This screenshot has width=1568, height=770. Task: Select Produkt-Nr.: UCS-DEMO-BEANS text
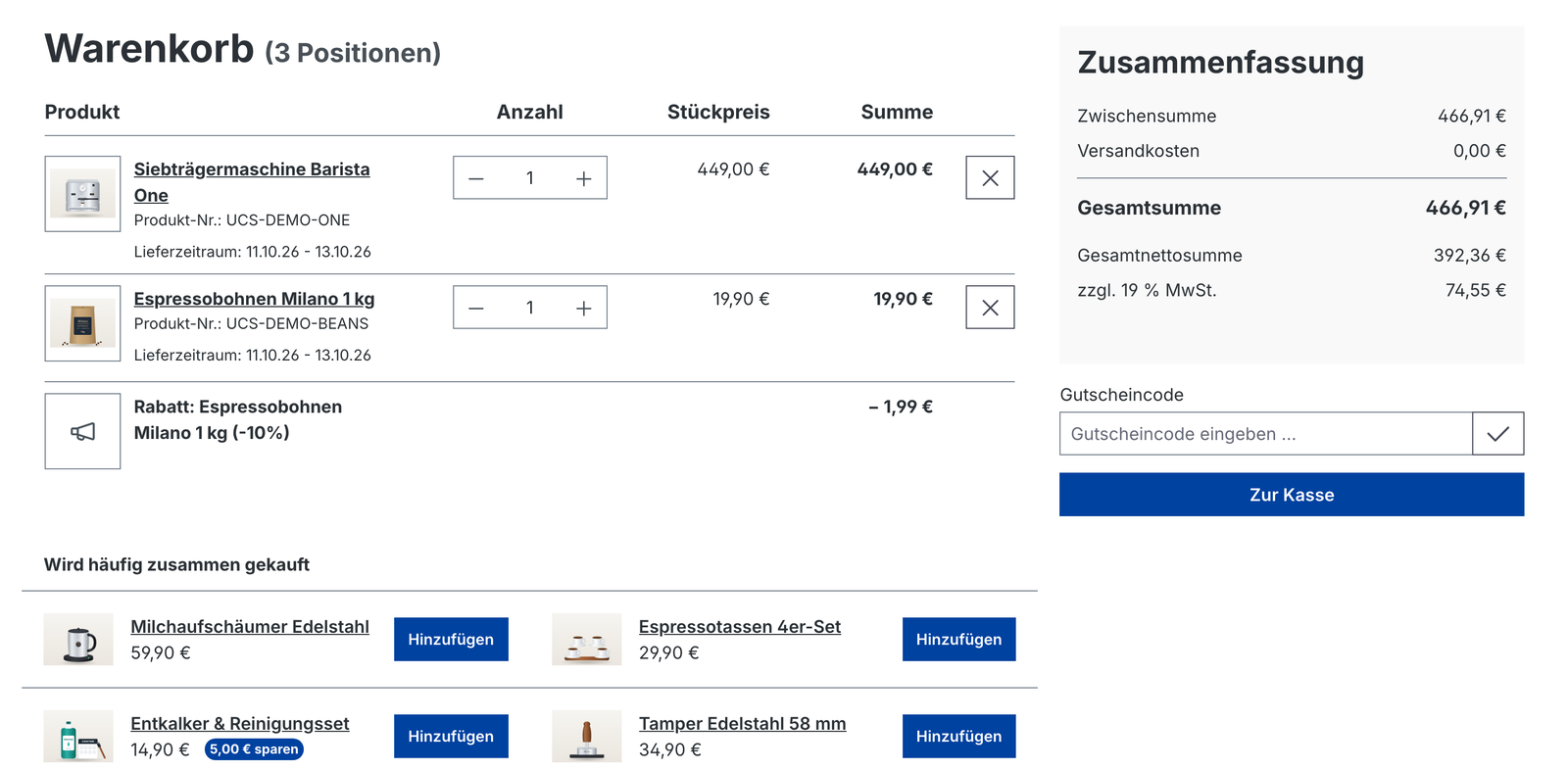[252, 323]
